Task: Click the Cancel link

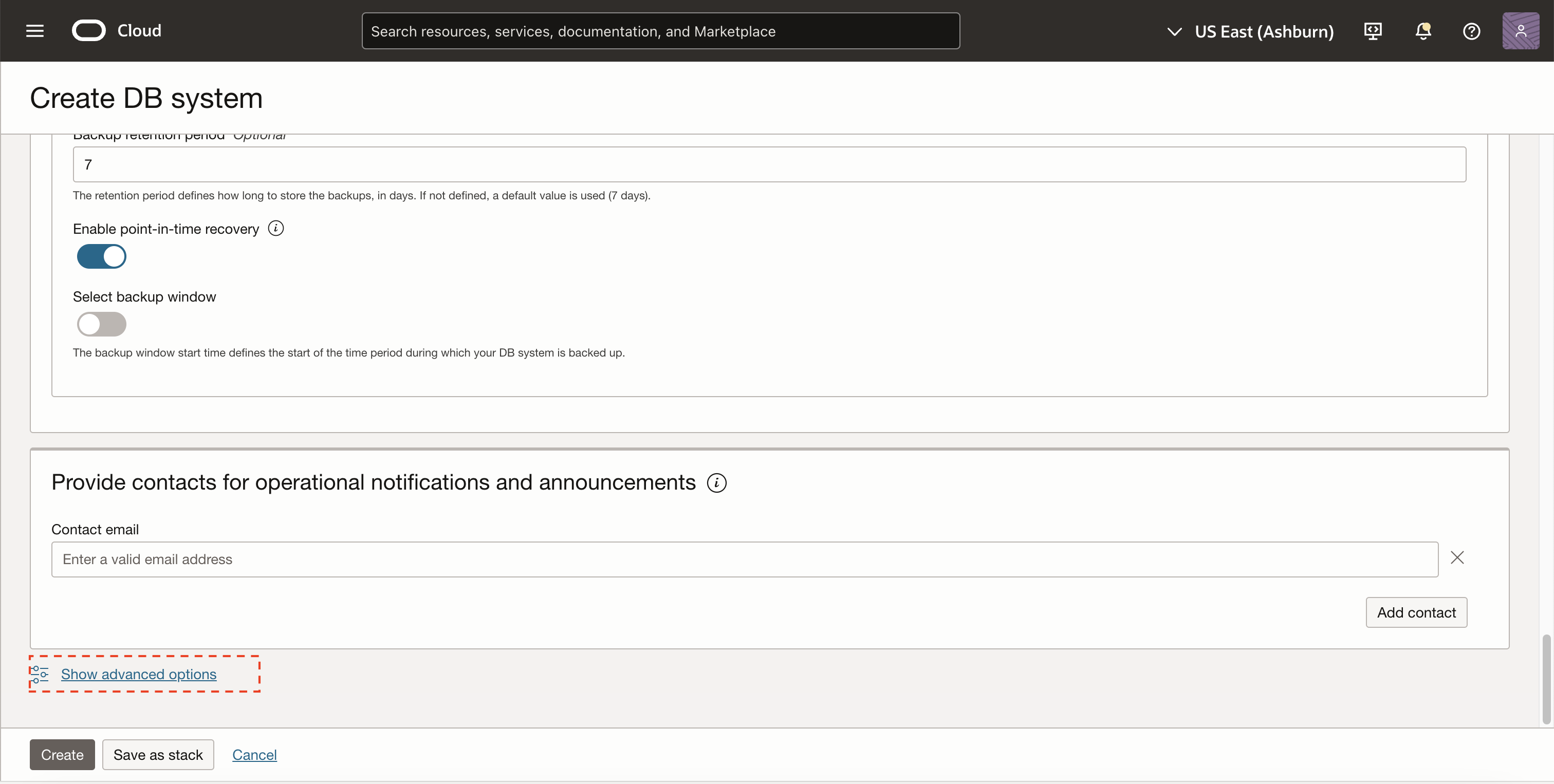Action: tap(254, 754)
